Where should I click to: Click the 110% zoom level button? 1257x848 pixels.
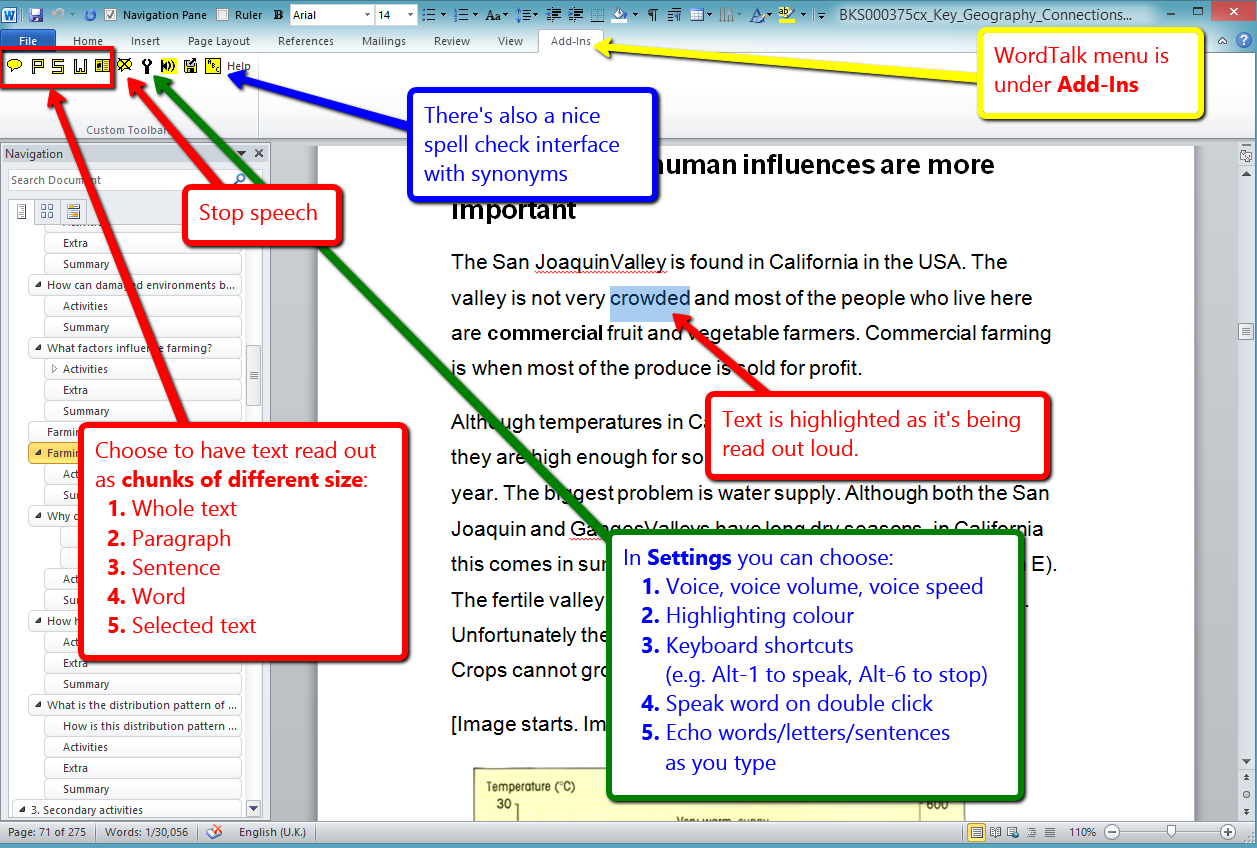coord(1082,832)
